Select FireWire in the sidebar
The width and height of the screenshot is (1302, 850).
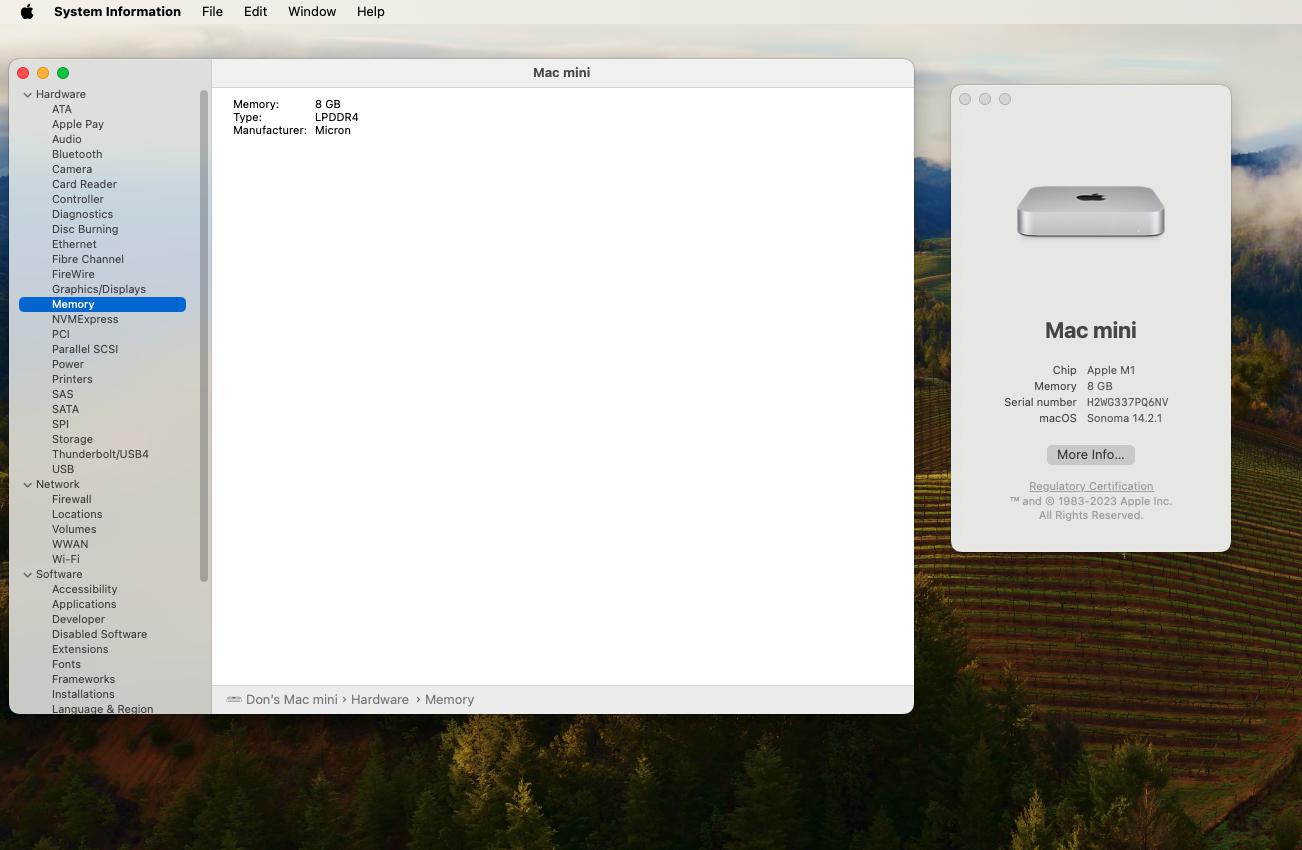pos(73,274)
